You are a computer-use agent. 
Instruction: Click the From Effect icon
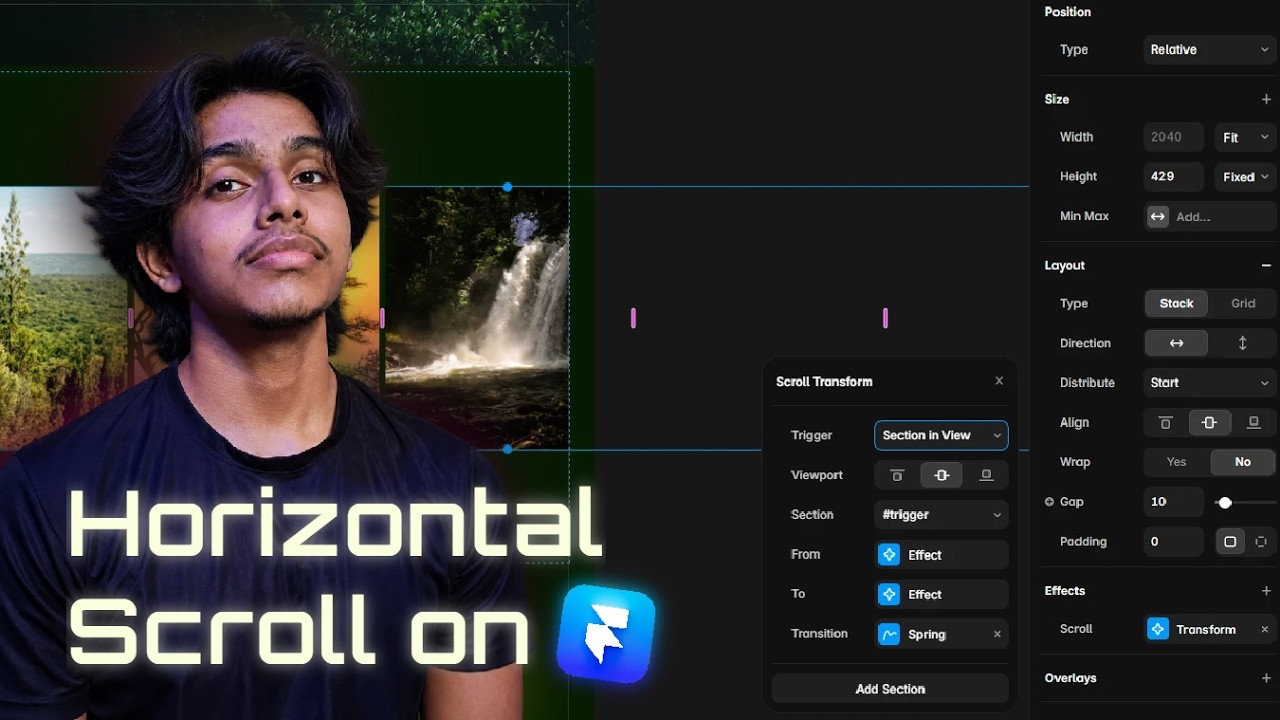coord(889,555)
